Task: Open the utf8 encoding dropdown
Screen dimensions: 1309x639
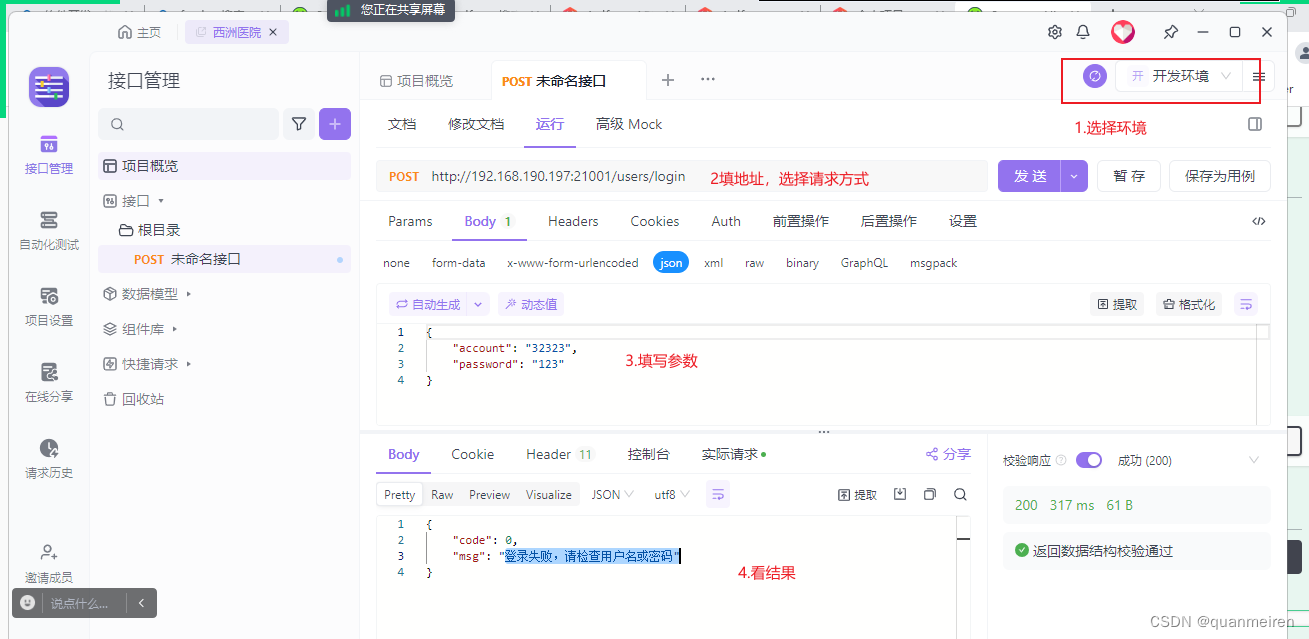Action: (672, 494)
